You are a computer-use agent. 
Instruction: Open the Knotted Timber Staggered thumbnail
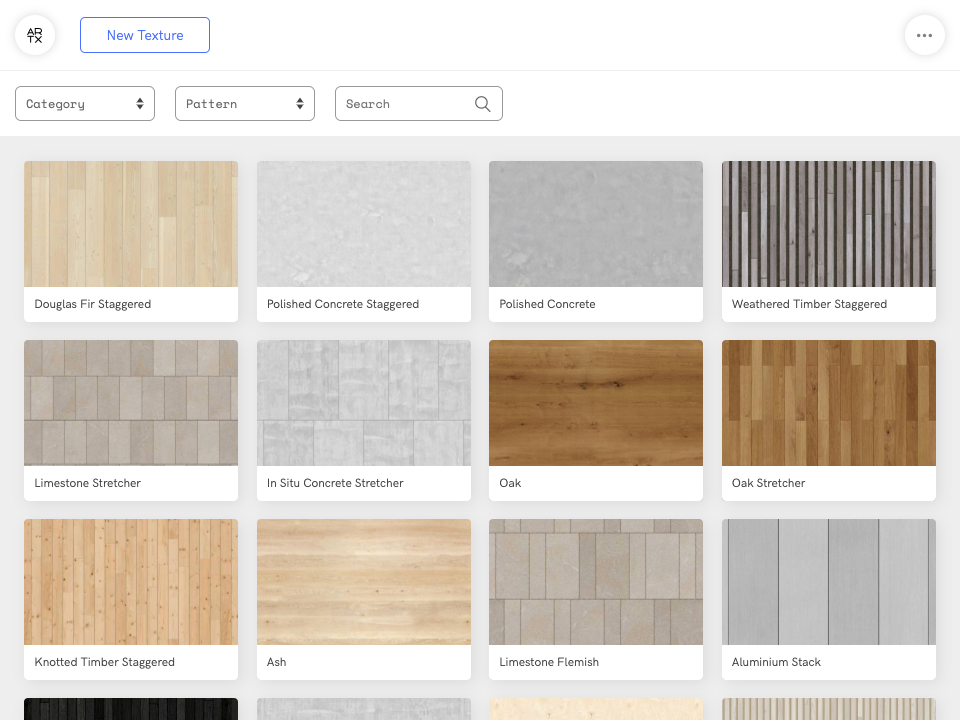click(131, 582)
